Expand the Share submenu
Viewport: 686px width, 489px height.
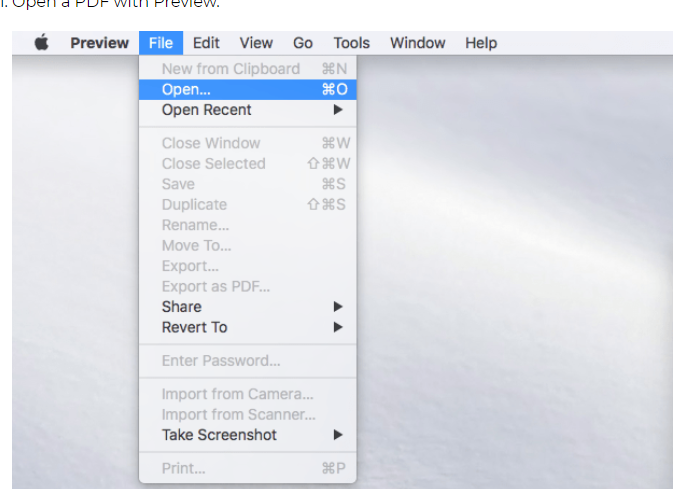(x=248, y=307)
